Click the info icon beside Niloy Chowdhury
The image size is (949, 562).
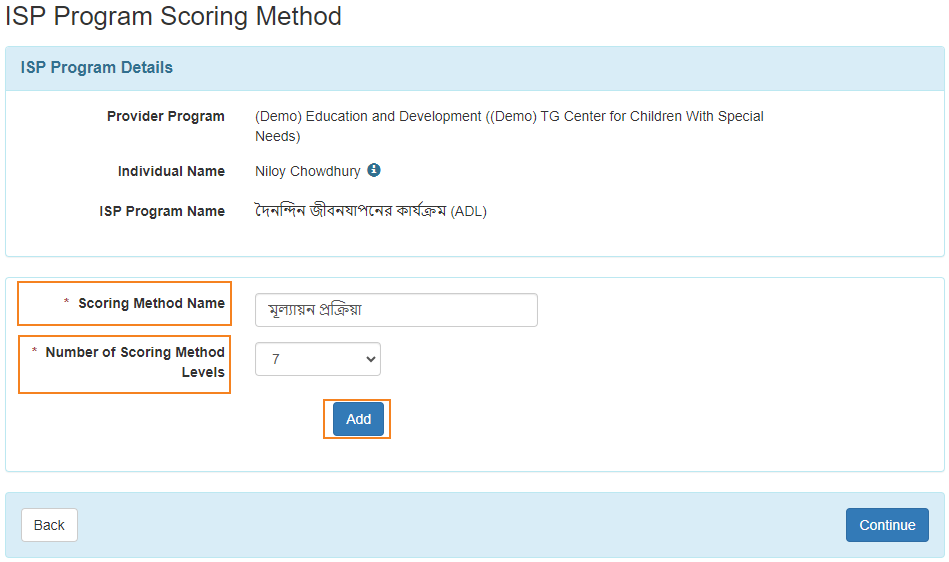[374, 170]
